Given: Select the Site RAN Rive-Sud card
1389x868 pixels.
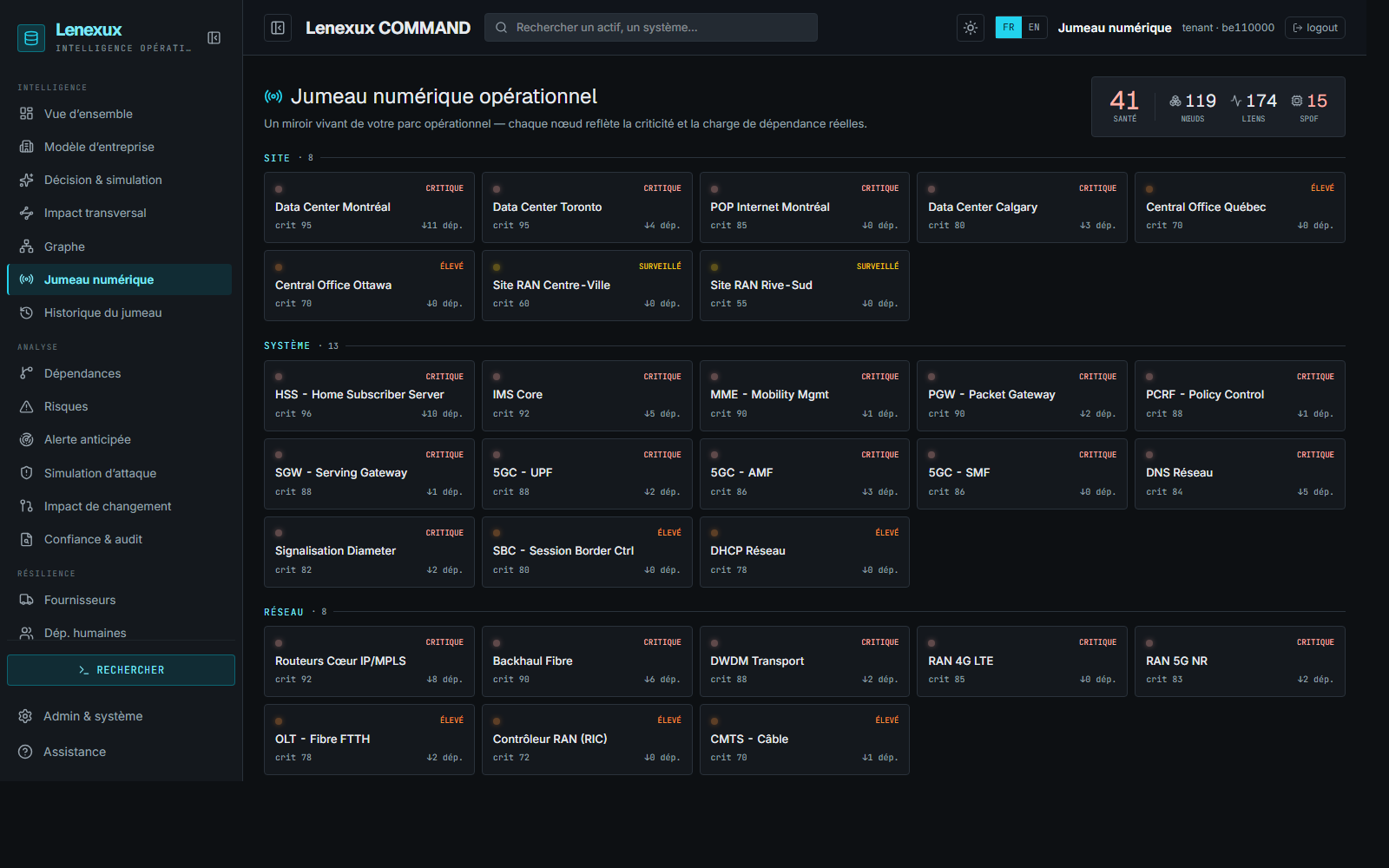Looking at the screenshot, I should point(805,286).
